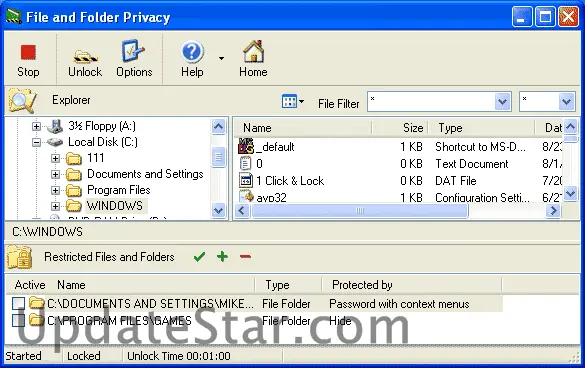Add a restricted item with green plus

pos(222,257)
